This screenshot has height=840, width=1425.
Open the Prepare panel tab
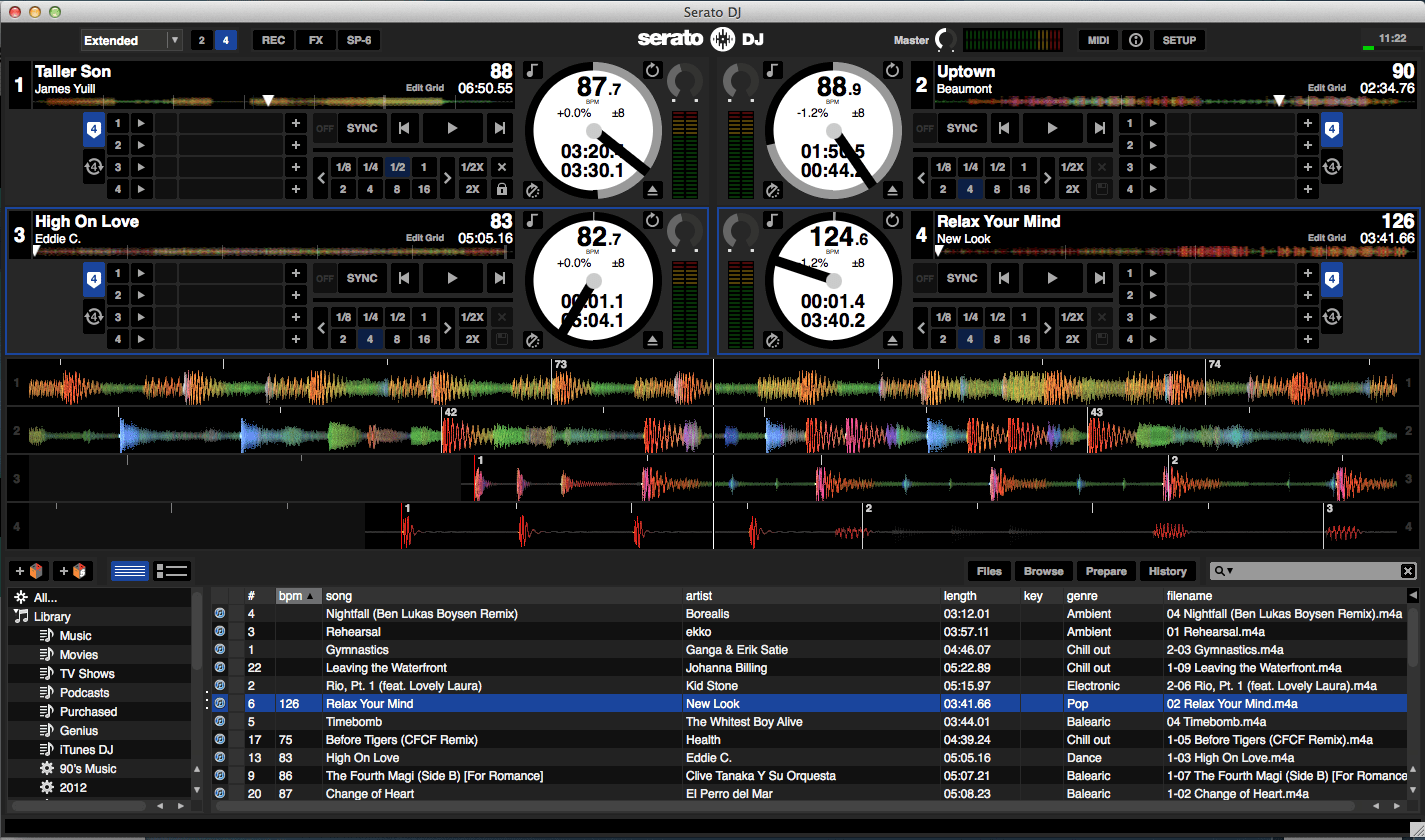pos(1105,571)
